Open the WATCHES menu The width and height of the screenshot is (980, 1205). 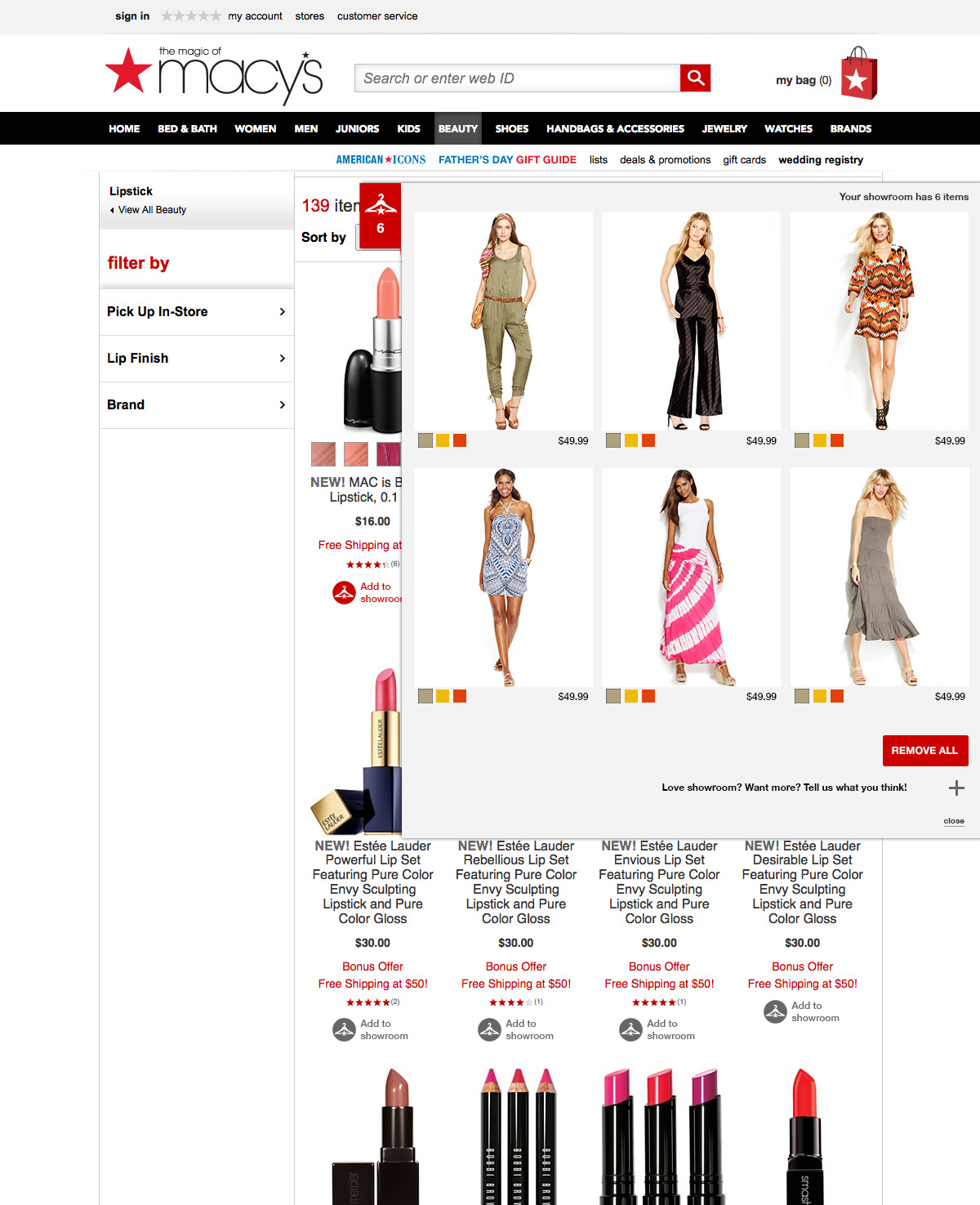(x=788, y=128)
